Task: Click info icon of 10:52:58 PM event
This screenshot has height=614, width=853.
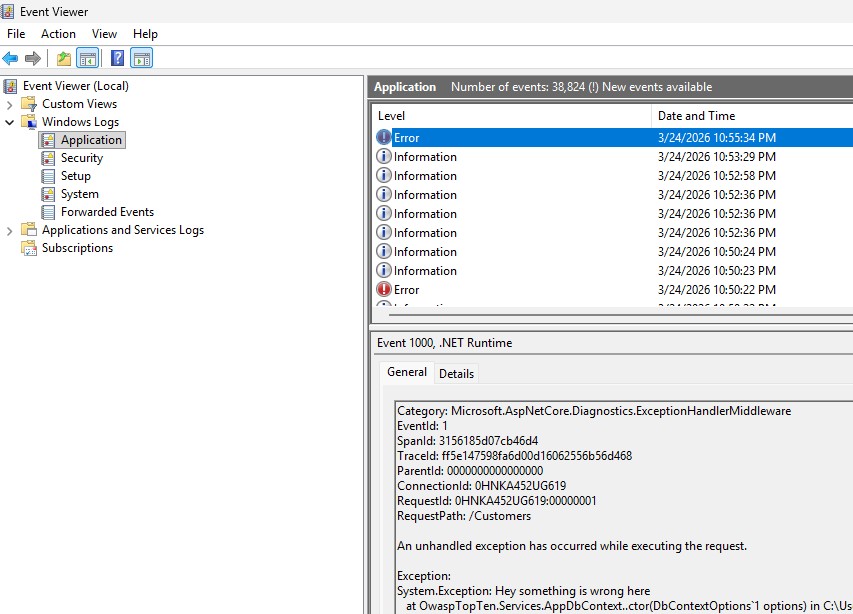Action: [x=384, y=175]
